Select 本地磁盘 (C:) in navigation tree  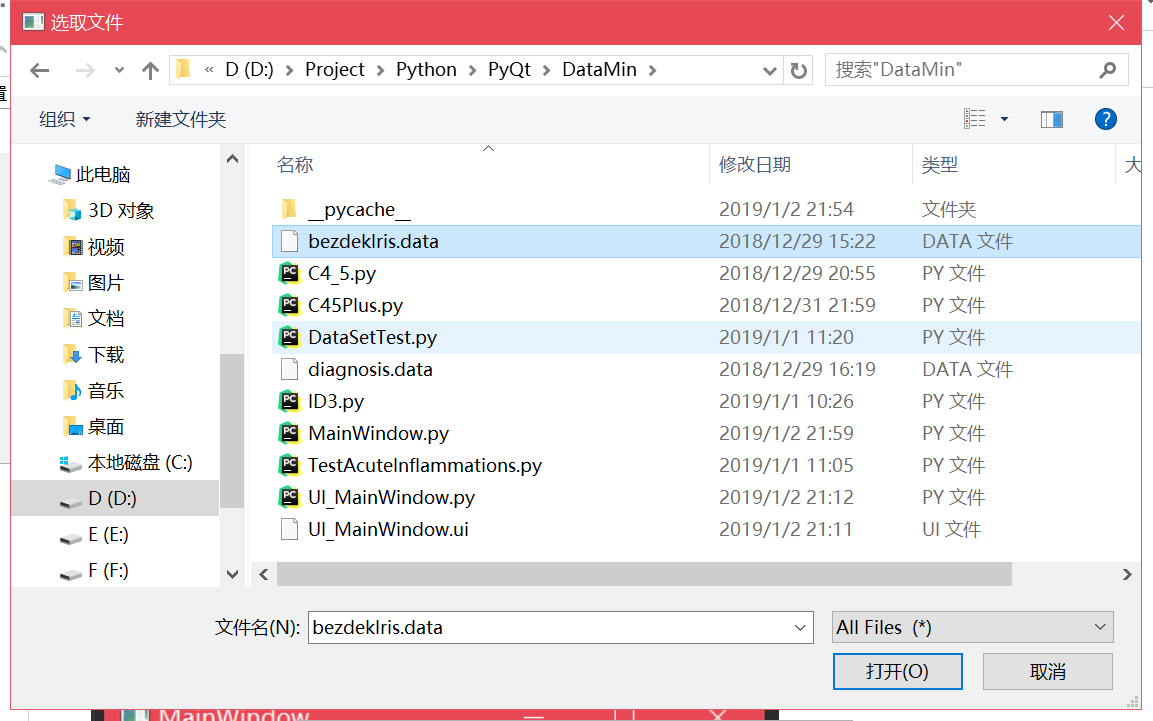pos(139,463)
